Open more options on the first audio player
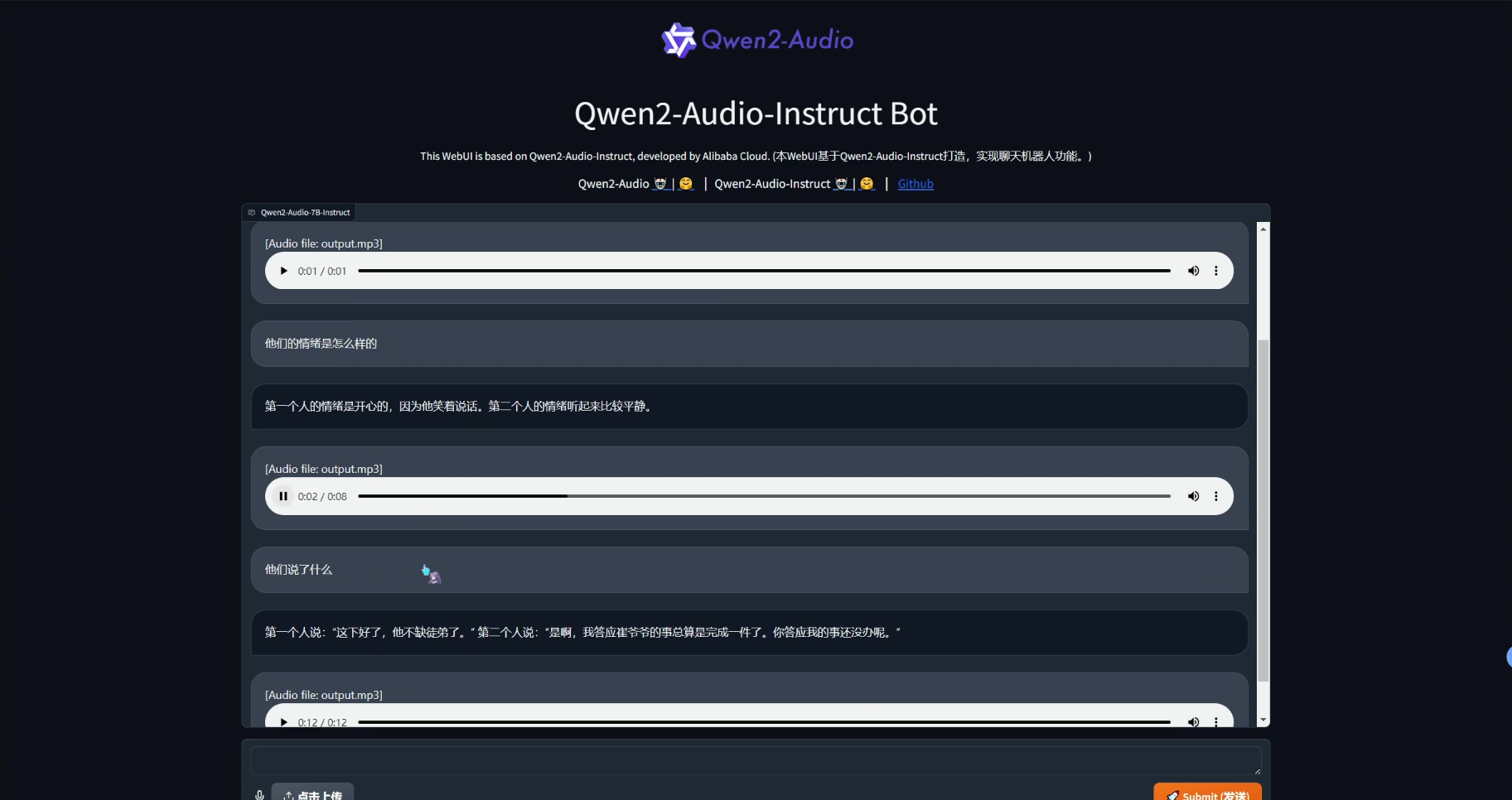Screen dimensions: 1512x800 point(1216,271)
